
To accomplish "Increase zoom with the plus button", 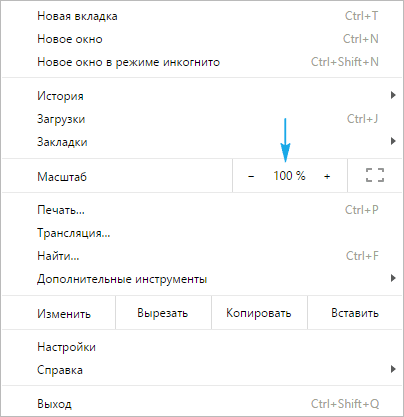I will pos(327,176).
